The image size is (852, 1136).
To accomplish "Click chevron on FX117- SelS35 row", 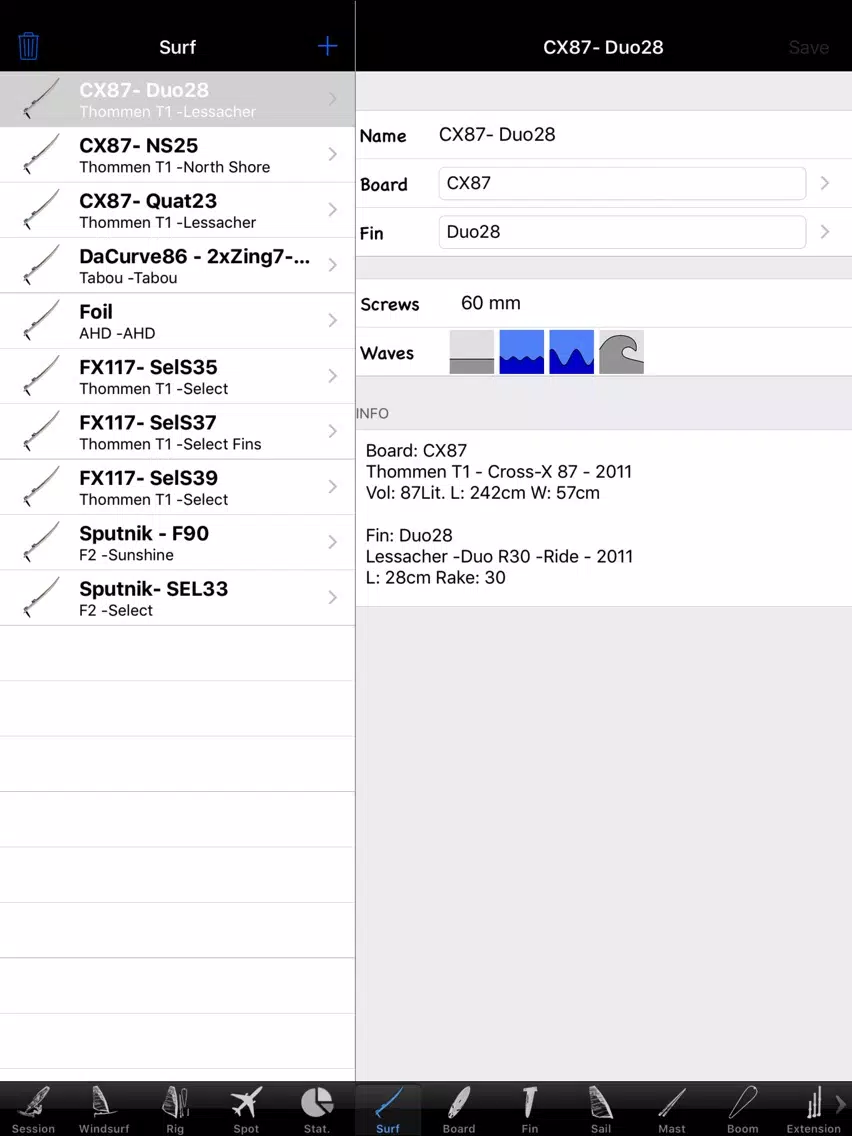I will point(333,376).
